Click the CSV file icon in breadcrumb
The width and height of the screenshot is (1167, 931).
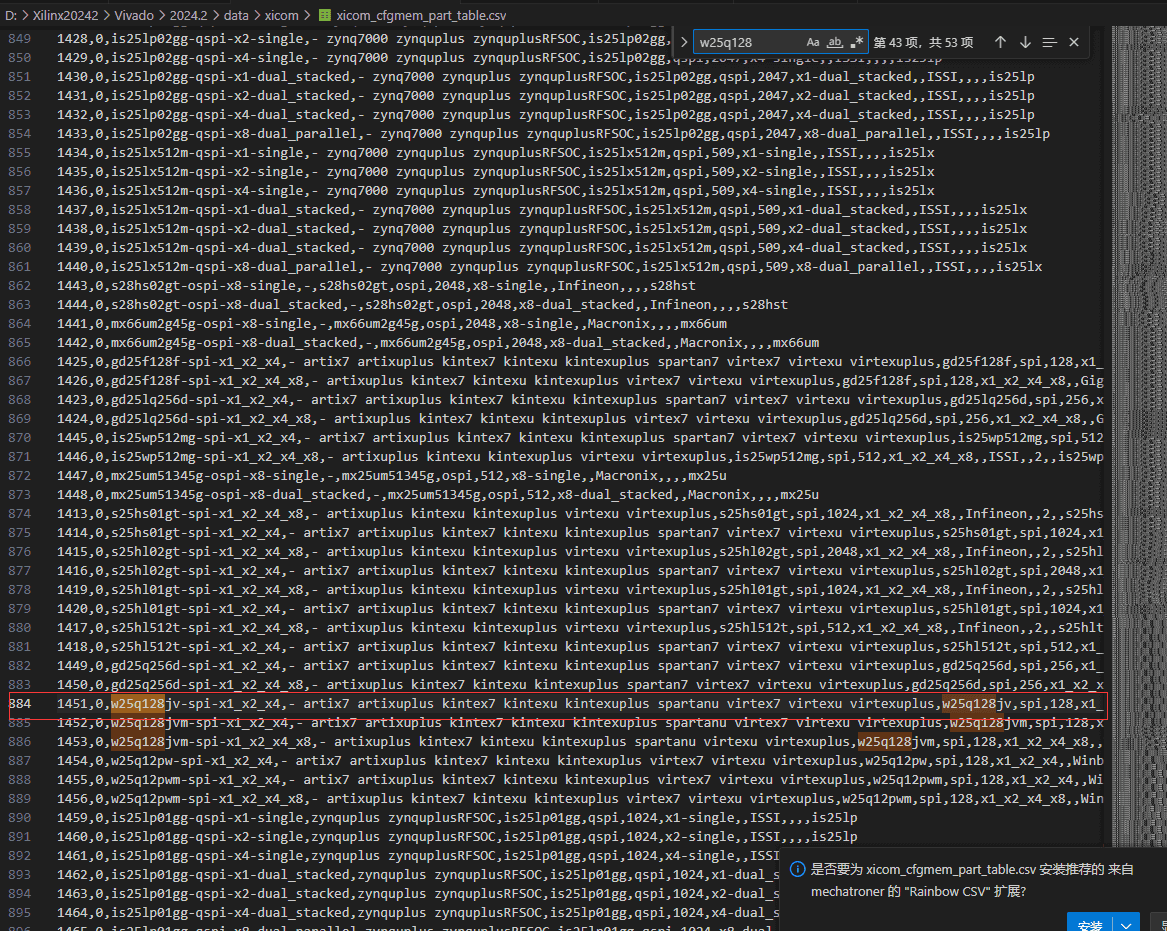click(325, 15)
